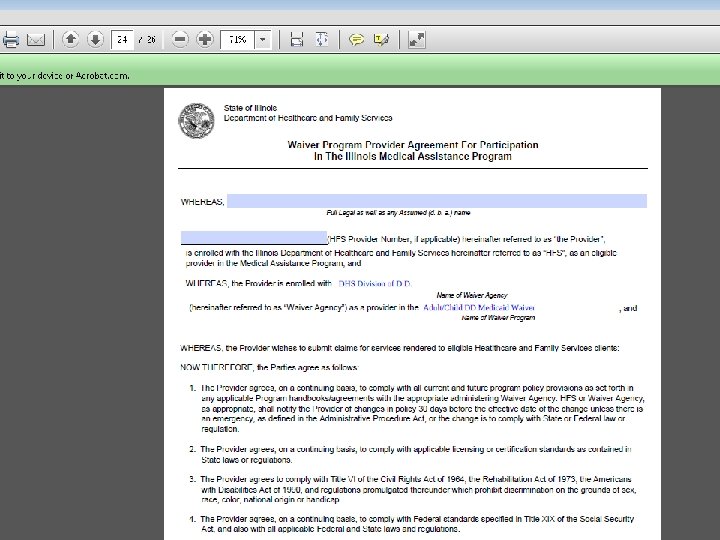Zoom in with the plus button

point(205,39)
